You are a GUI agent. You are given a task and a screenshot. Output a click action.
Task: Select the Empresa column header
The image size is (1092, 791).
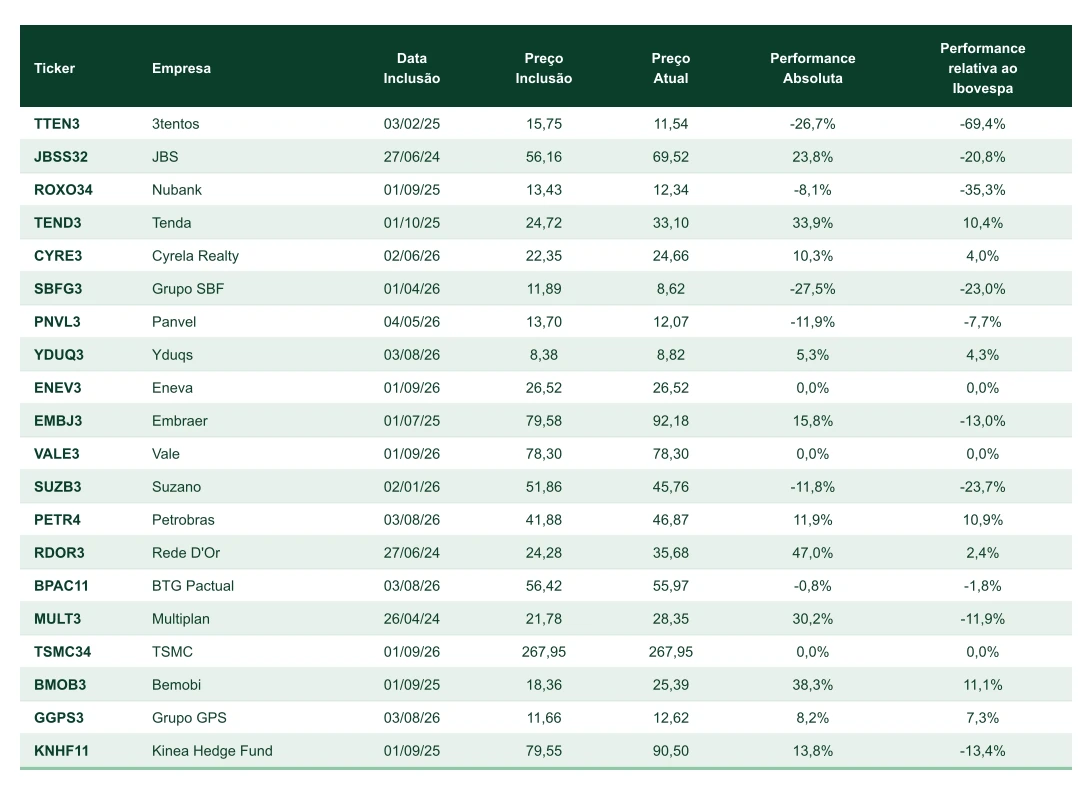coord(181,68)
